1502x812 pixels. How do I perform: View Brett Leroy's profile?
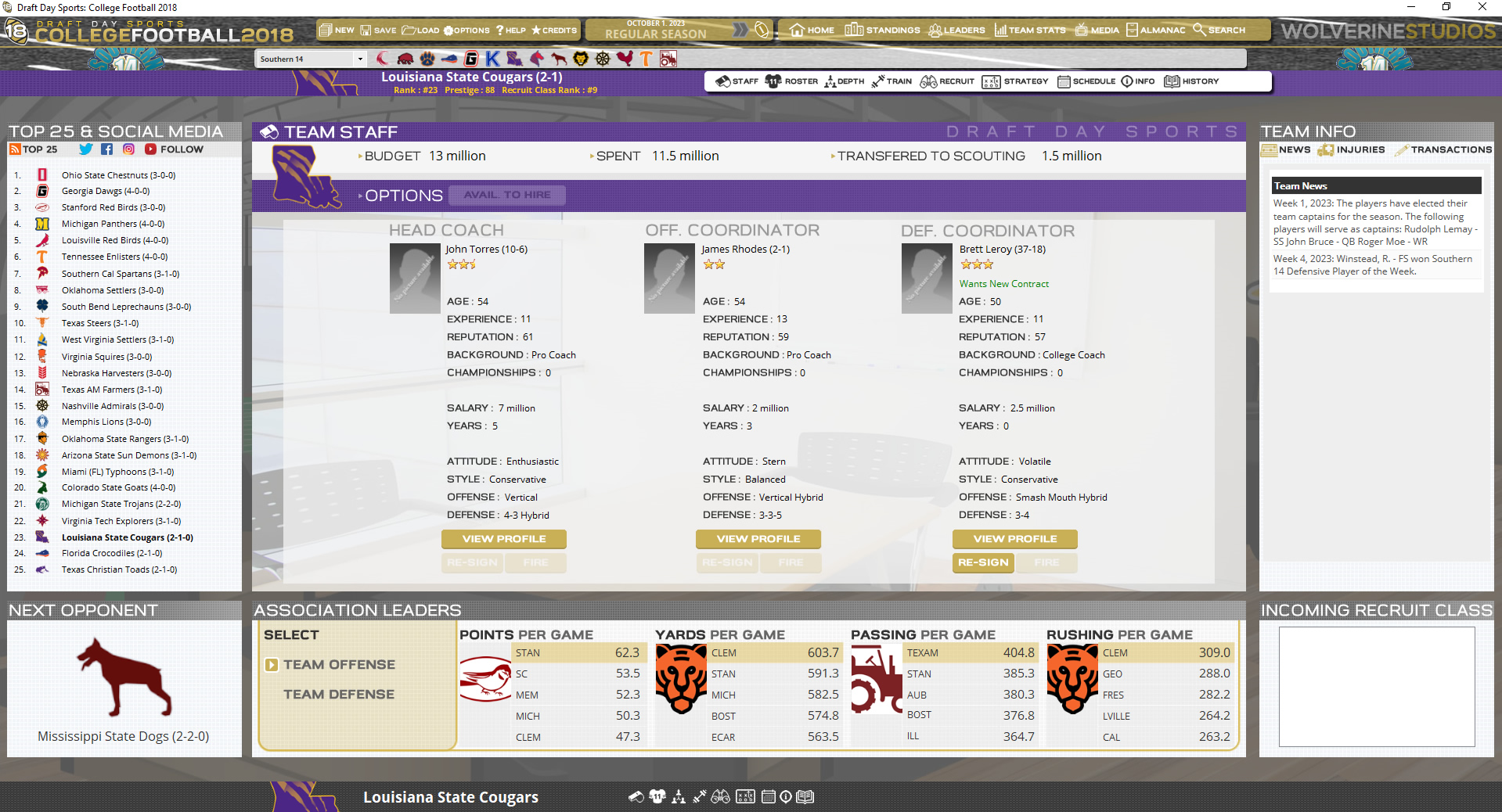[1014, 538]
